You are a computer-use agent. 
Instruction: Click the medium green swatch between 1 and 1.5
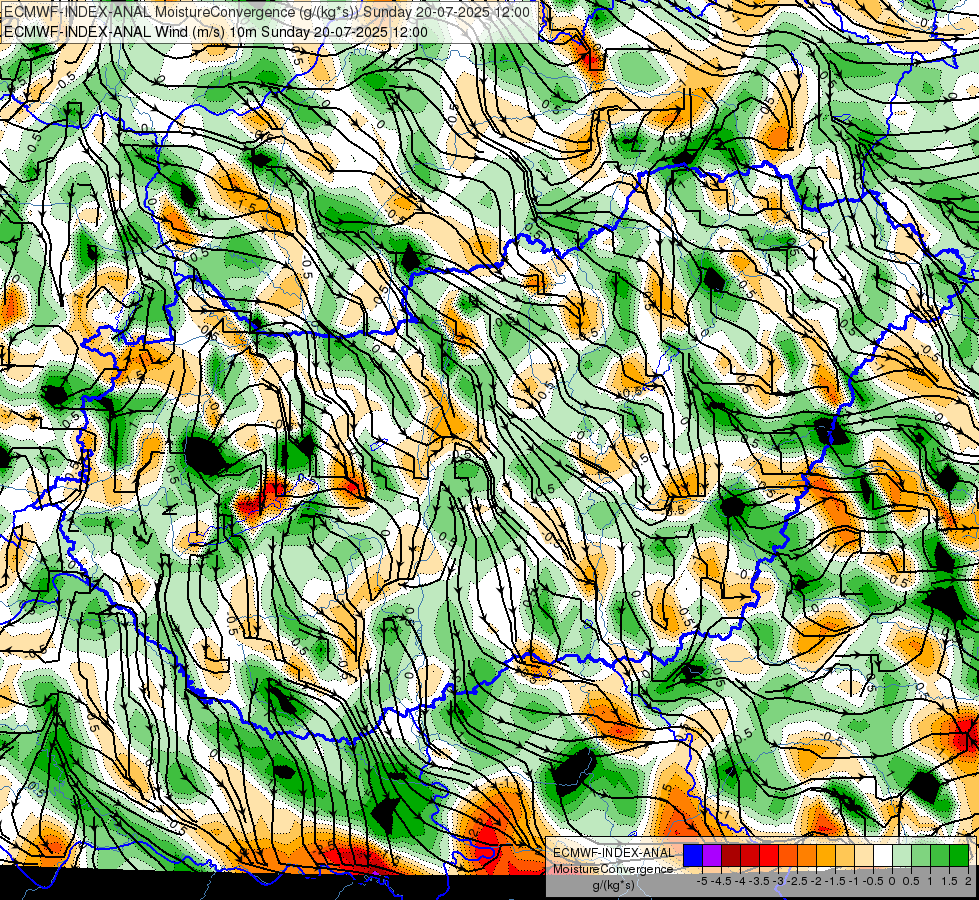tap(940, 855)
